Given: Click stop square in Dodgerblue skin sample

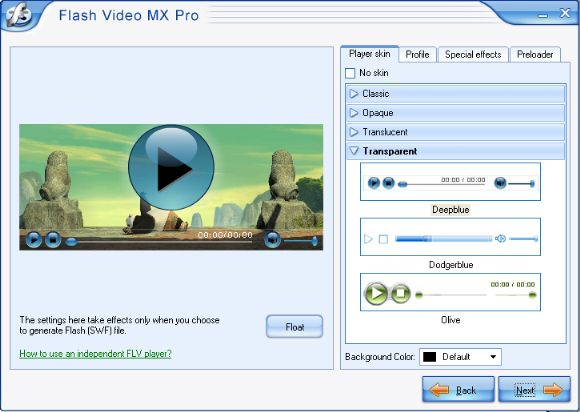Looking at the screenshot, I should click(x=384, y=239).
